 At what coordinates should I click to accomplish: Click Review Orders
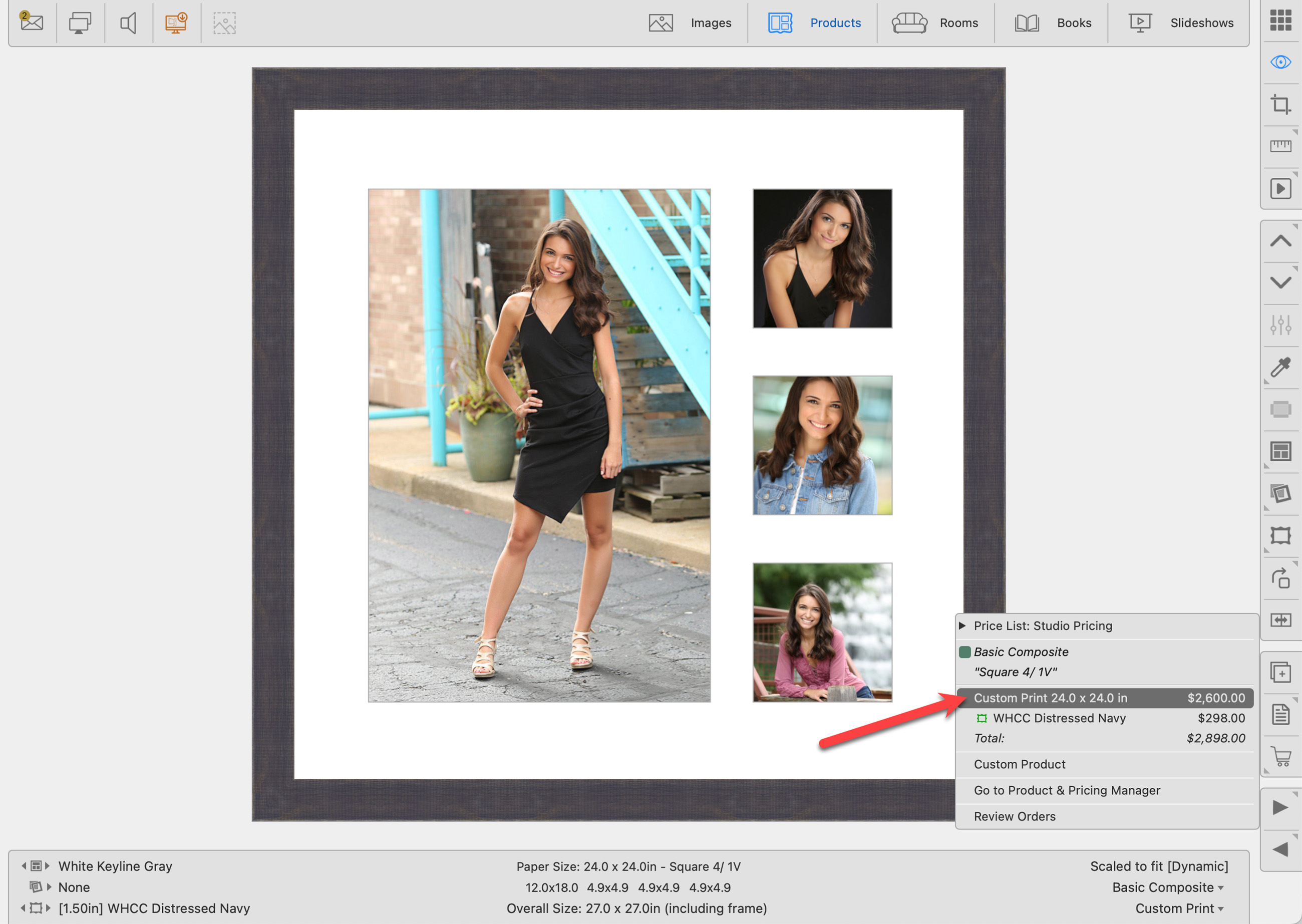(1014, 816)
